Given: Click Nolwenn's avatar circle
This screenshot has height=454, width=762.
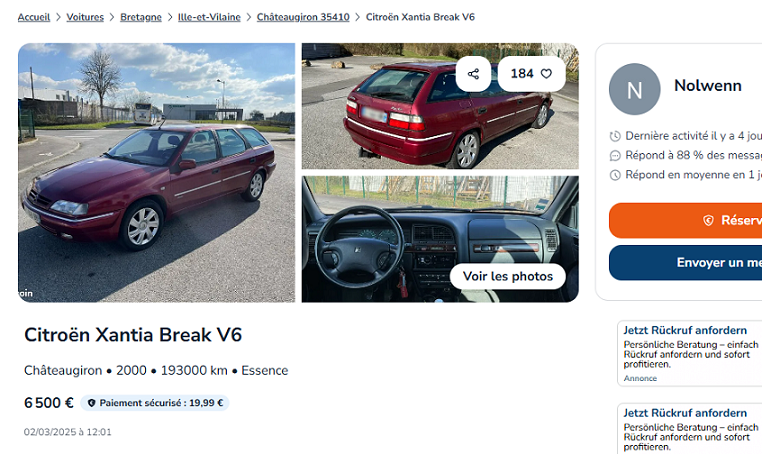Looking at the screenshot, I should (634, 89).
